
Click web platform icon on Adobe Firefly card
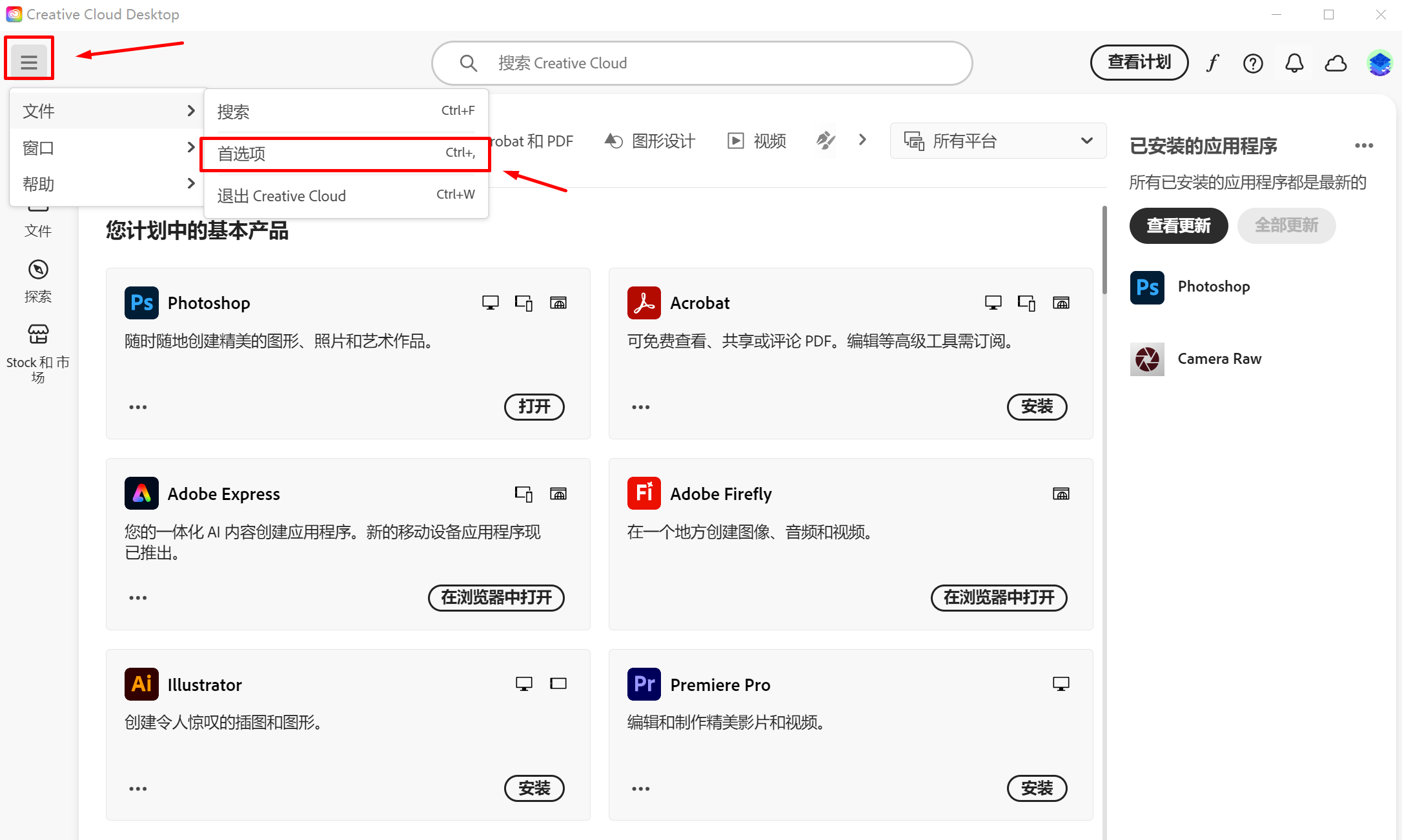(1061, 494)
